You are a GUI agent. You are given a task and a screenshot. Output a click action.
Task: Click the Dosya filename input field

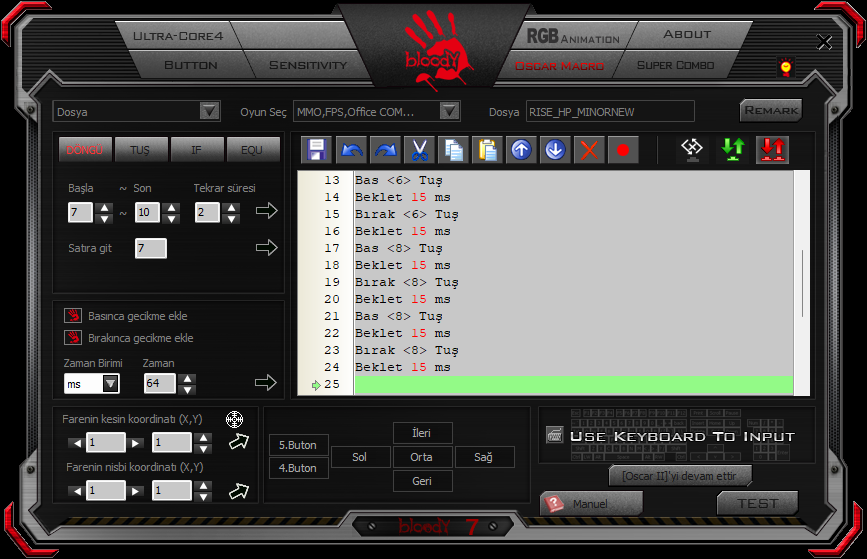coord(610,112)
